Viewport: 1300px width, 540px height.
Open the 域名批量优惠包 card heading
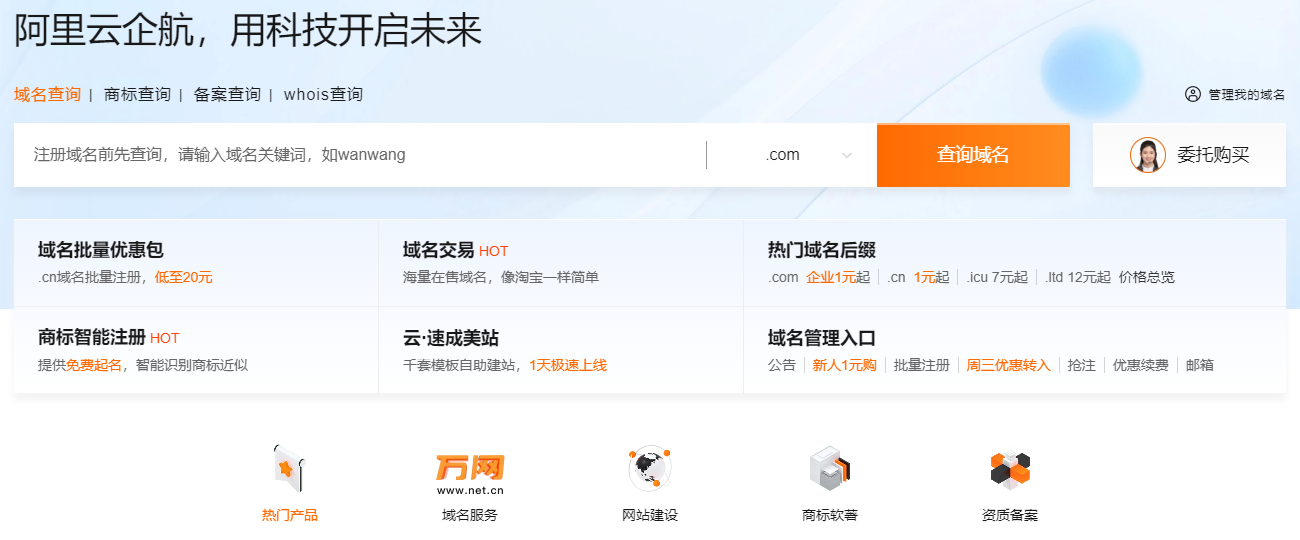point(100,250)
